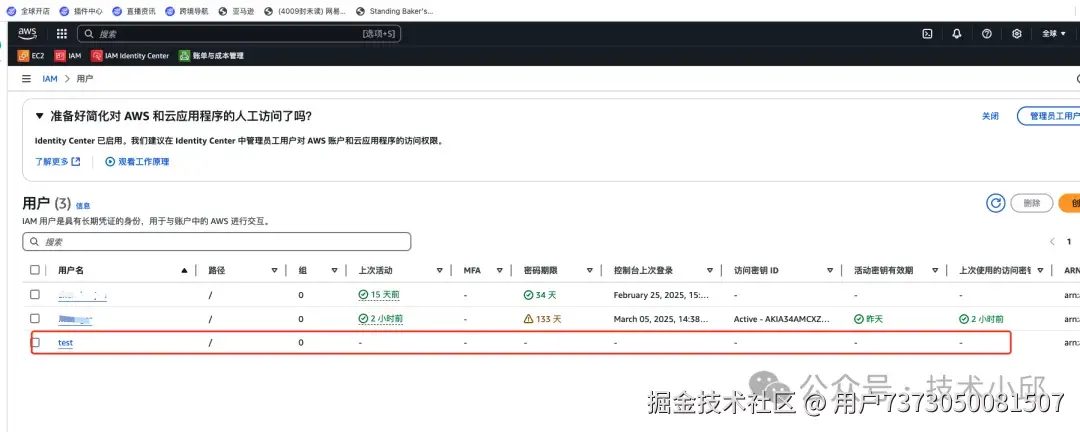
Task: Select March 05, 2025 login cell
Action: coord(661,319)
